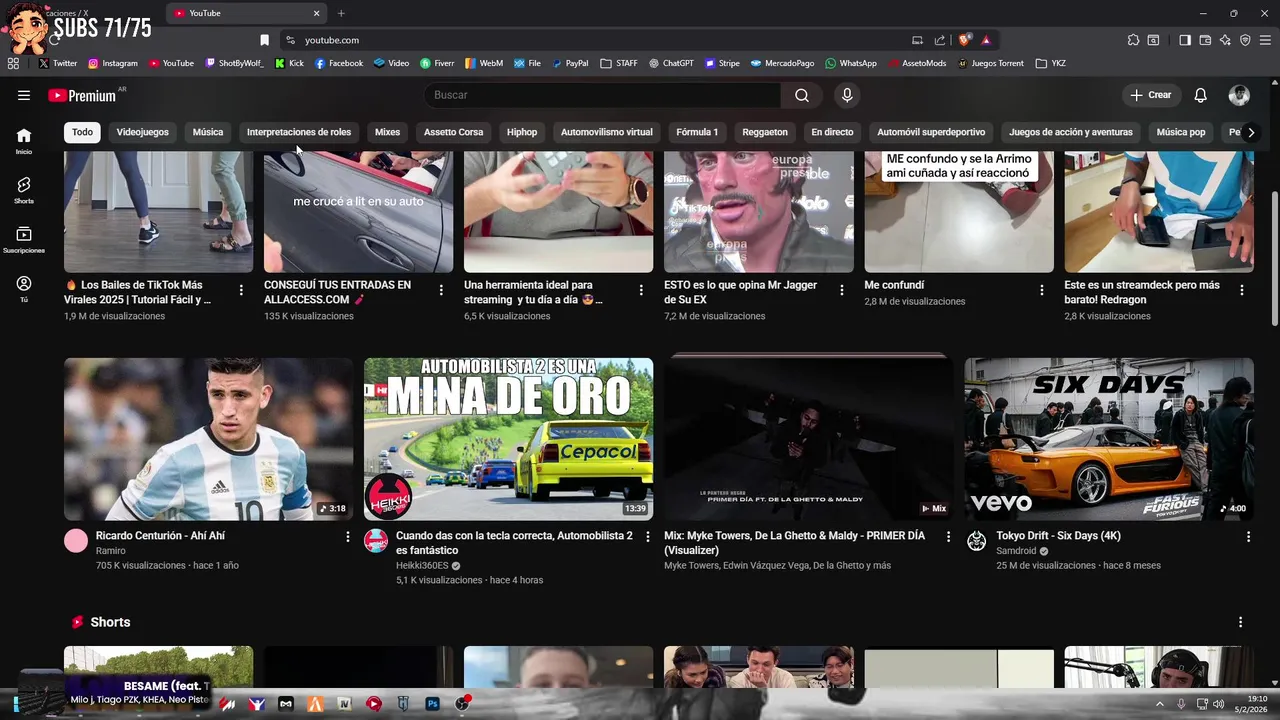The height and width of the screenshot is (720, 1280).
Task: Click the page vertical scrollbar
Action: coord(1274,258)
